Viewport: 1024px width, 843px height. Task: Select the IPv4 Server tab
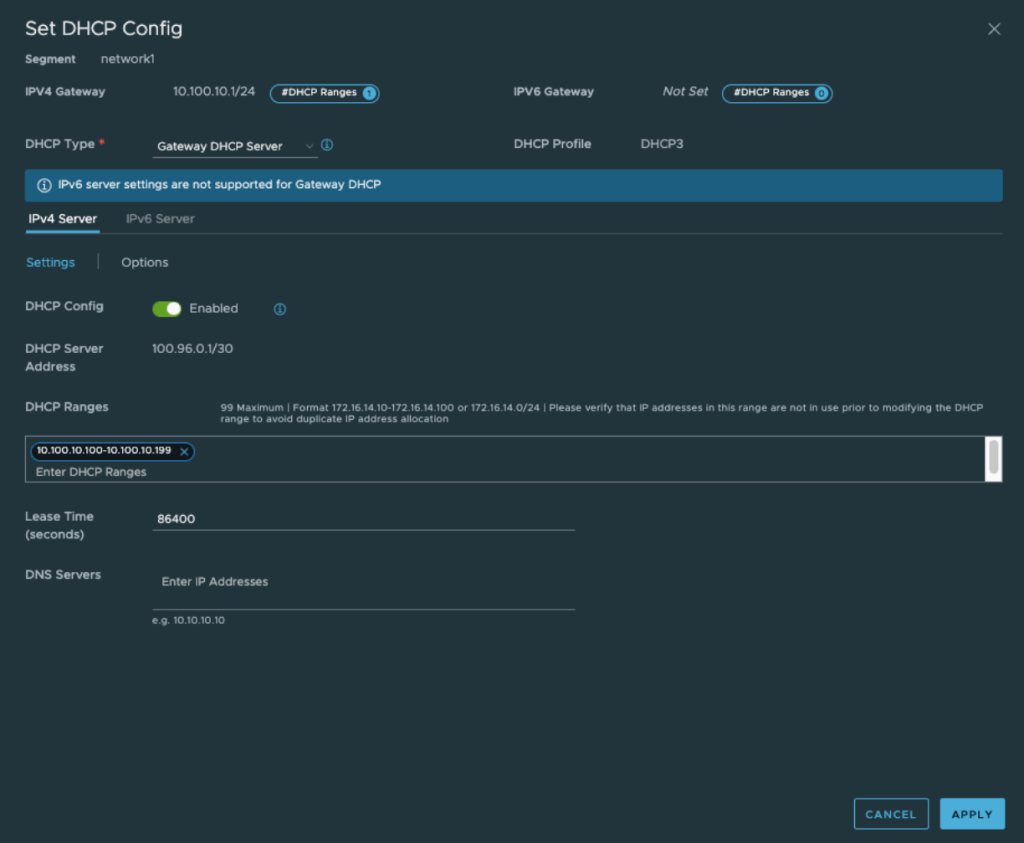coord(62,219)
